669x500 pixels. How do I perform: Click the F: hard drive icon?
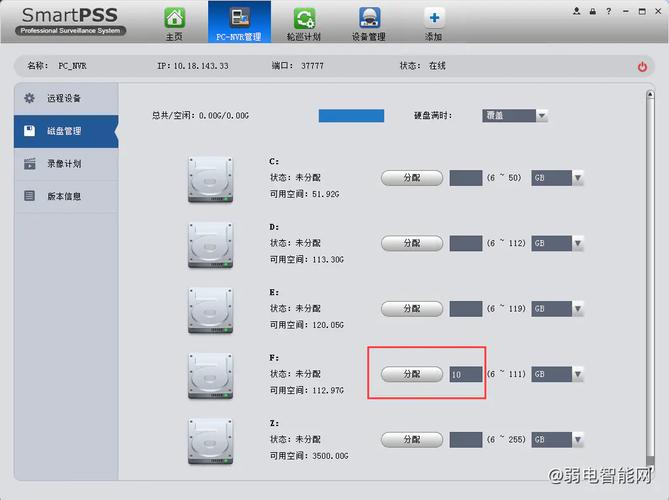pyautogui.click(x=210, y=376)
